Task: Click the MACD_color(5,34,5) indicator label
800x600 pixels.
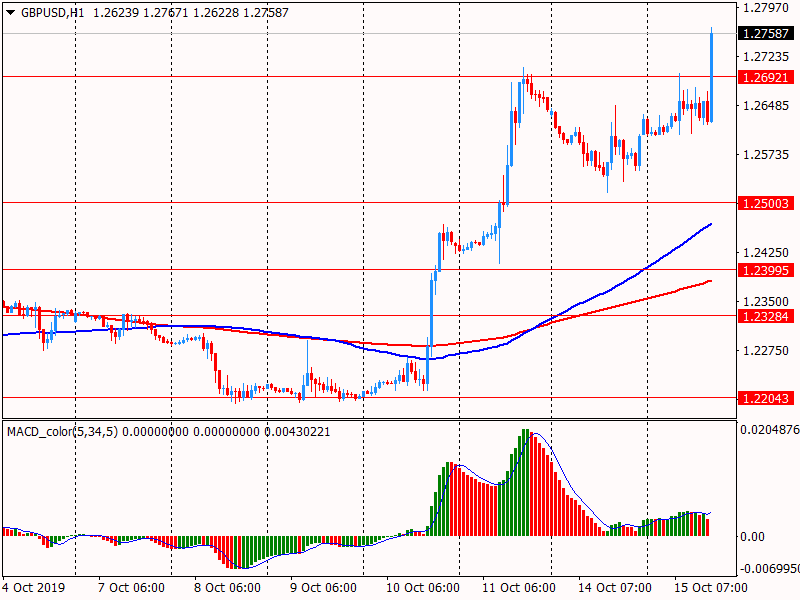Action: [x=62, y=432]
